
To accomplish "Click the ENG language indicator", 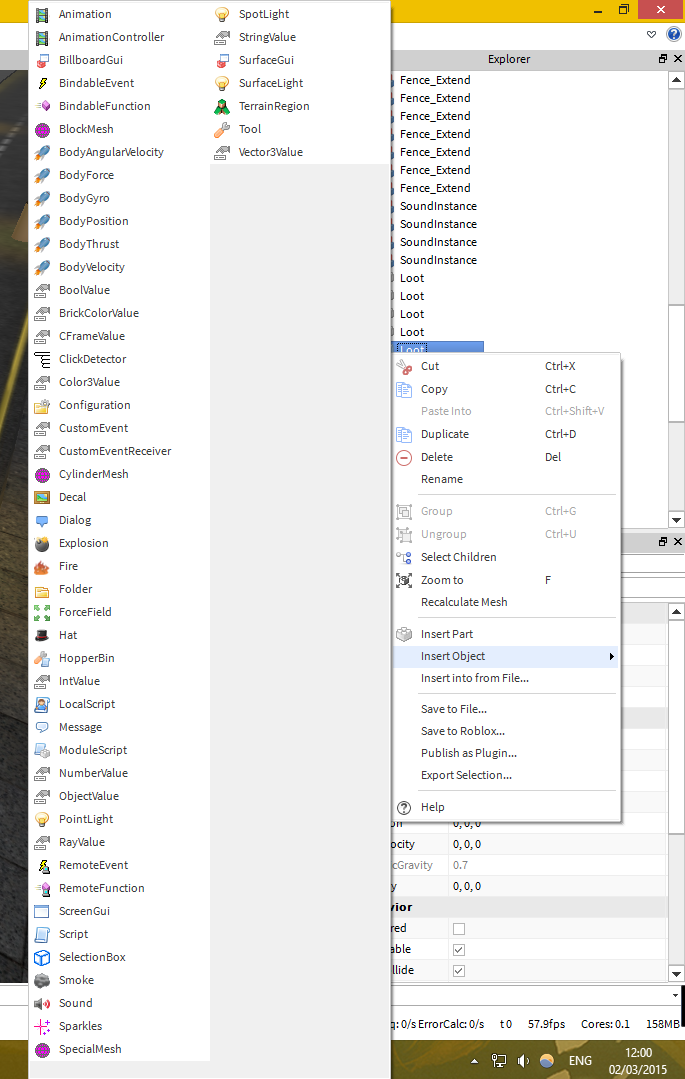I will tap(580, 1061).
